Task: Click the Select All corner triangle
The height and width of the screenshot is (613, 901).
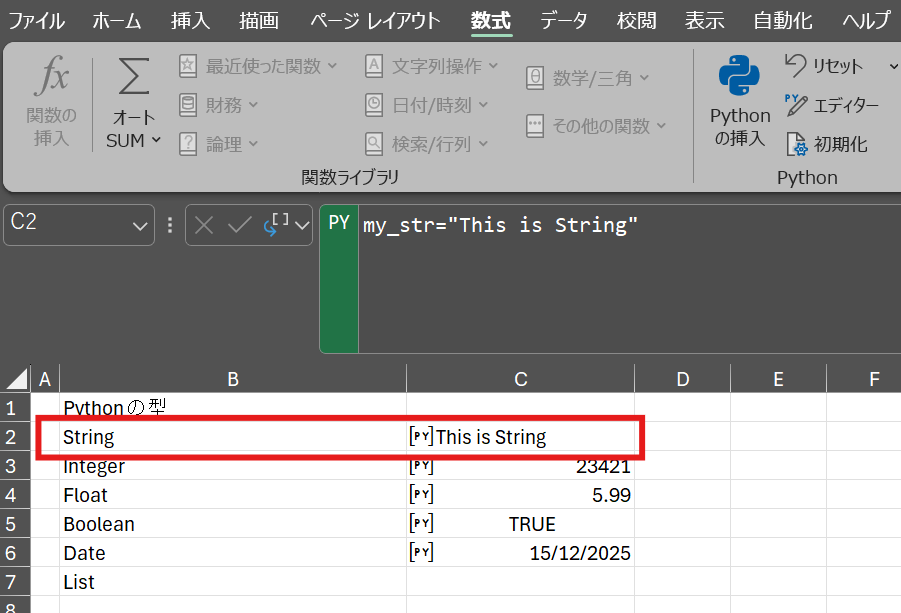Action: [16, 379]
